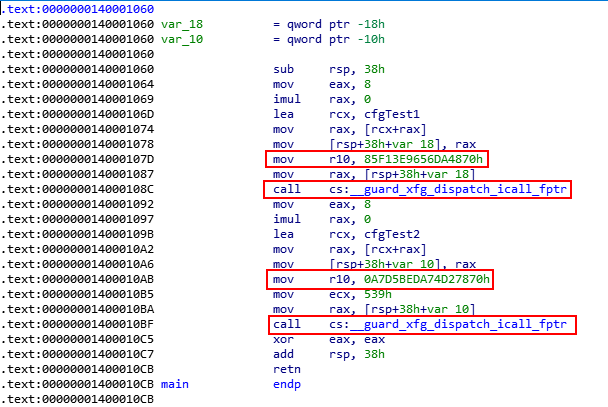Click [rsp+38h+var_10] operand at address 1400010A6

coord(385,264)
